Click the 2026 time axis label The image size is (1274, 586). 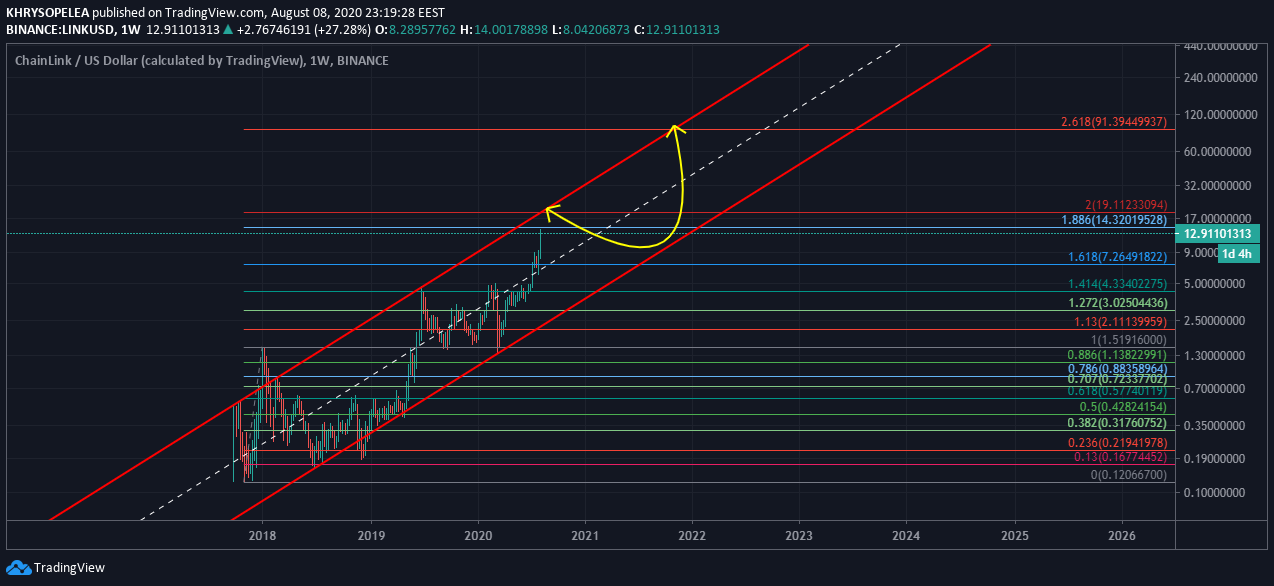pos(1122,534)
